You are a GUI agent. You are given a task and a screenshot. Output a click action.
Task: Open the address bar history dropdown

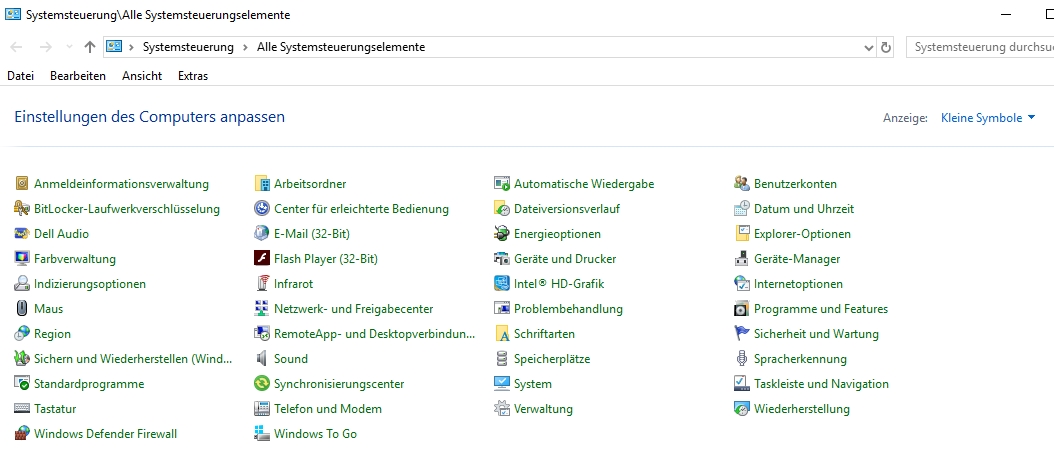click(x=868, y=47)
